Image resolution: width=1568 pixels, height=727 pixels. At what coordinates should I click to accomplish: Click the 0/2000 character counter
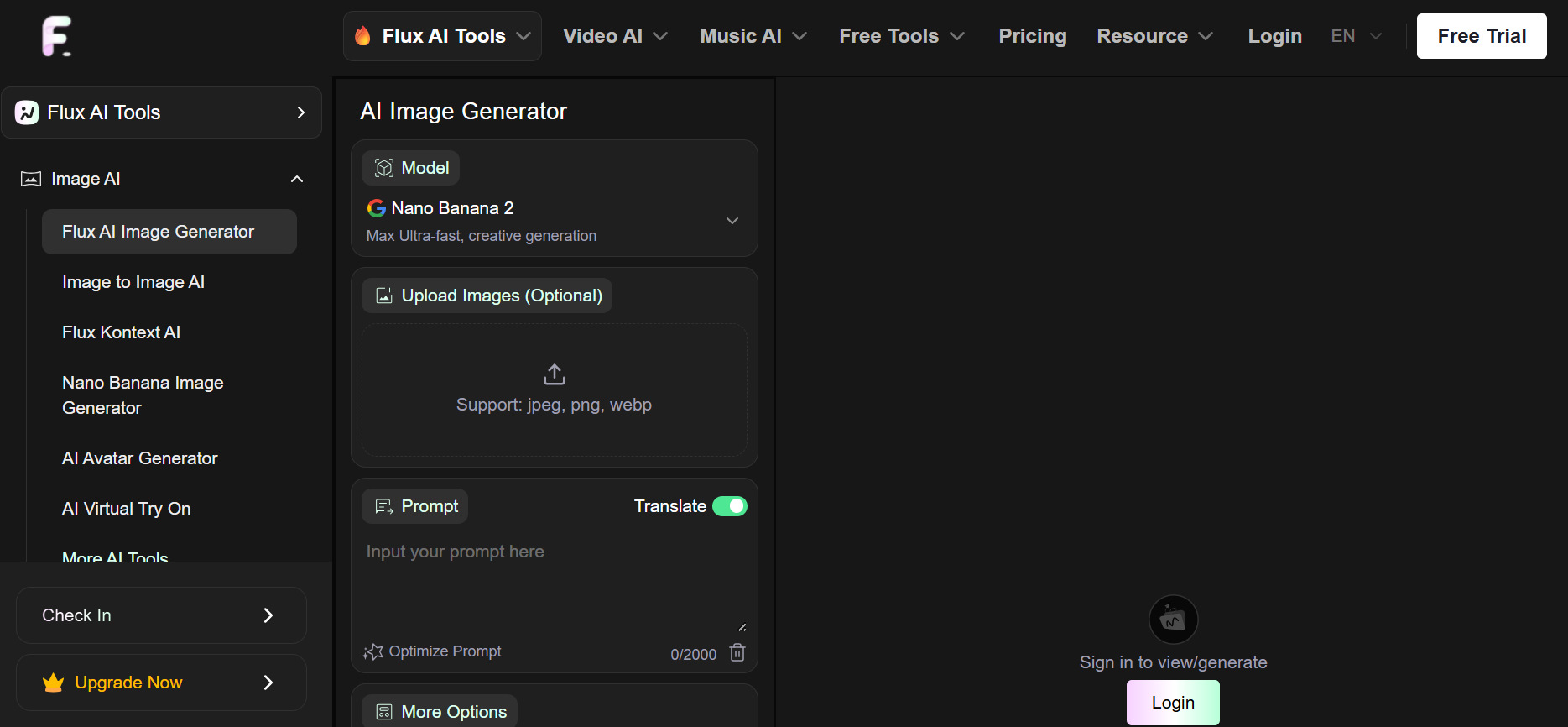[694, 654]
